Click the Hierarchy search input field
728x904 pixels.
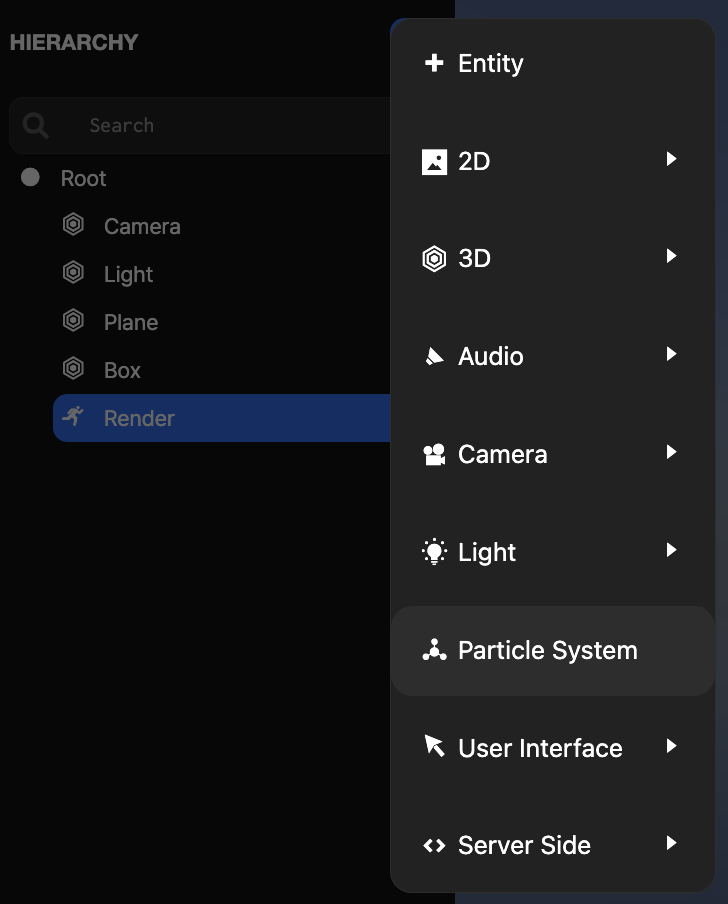(x=200, y=125)
